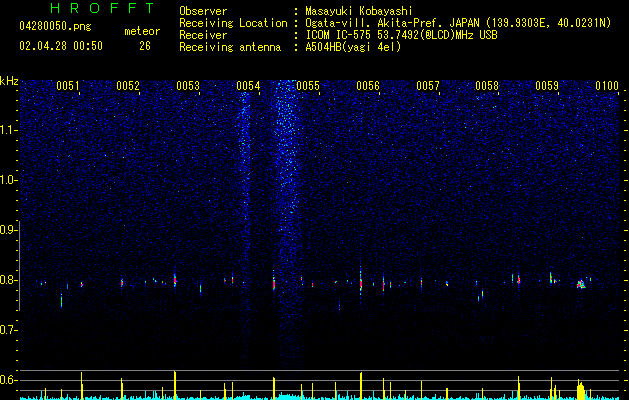Click the Observer label
Viewport: 629px width, 400px height.
(203, 11)
